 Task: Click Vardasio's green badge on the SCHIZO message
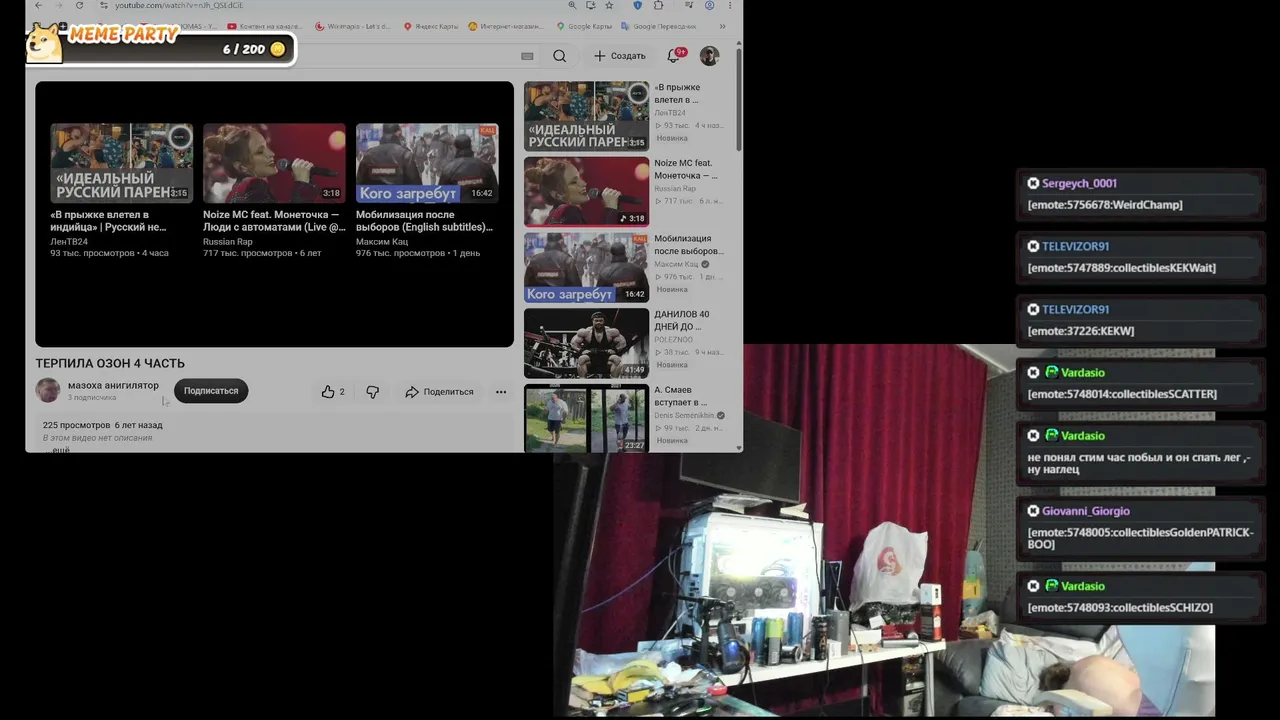pos(1051,586)
